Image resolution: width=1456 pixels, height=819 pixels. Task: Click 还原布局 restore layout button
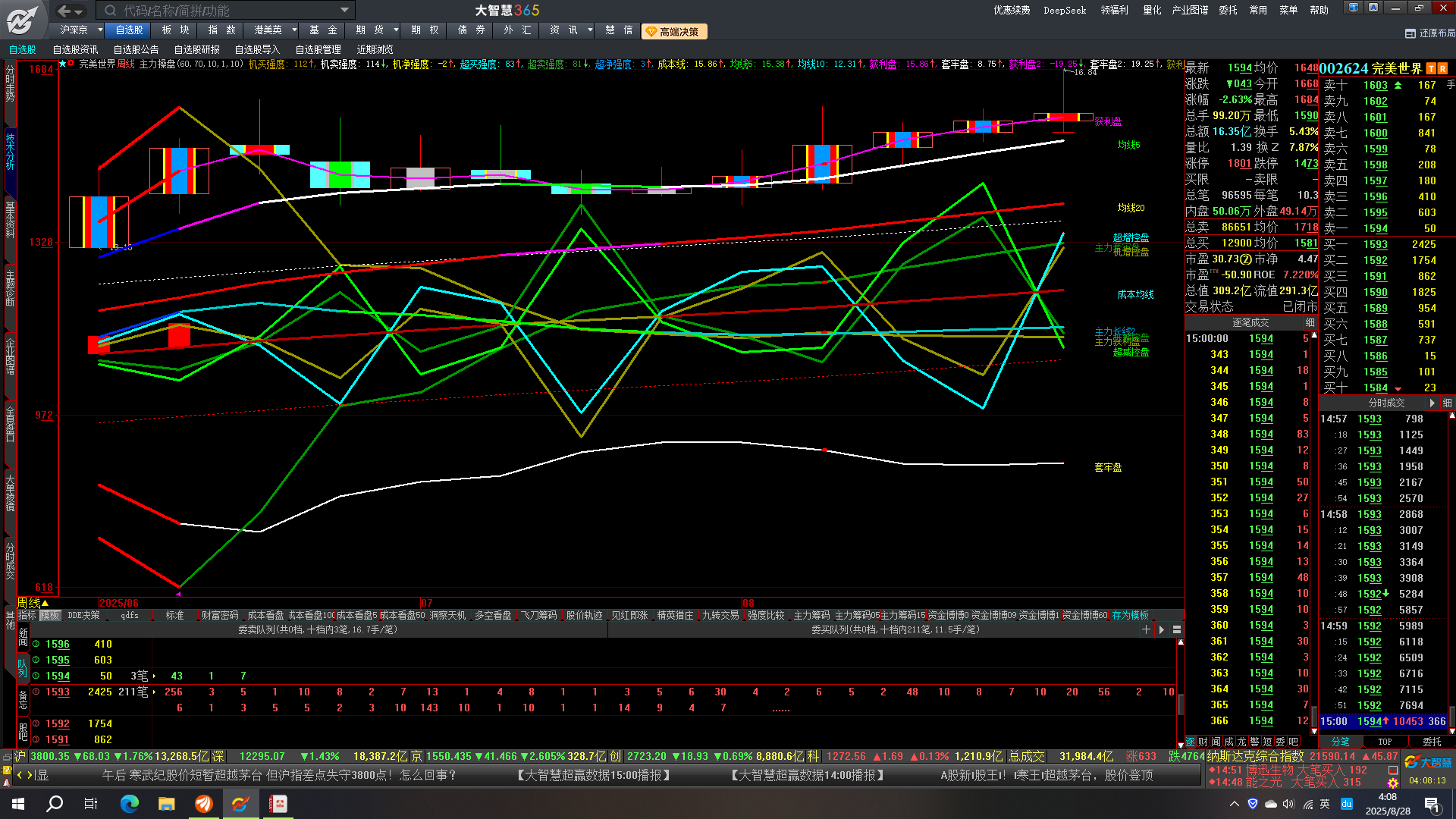[x=1430, y=33]
